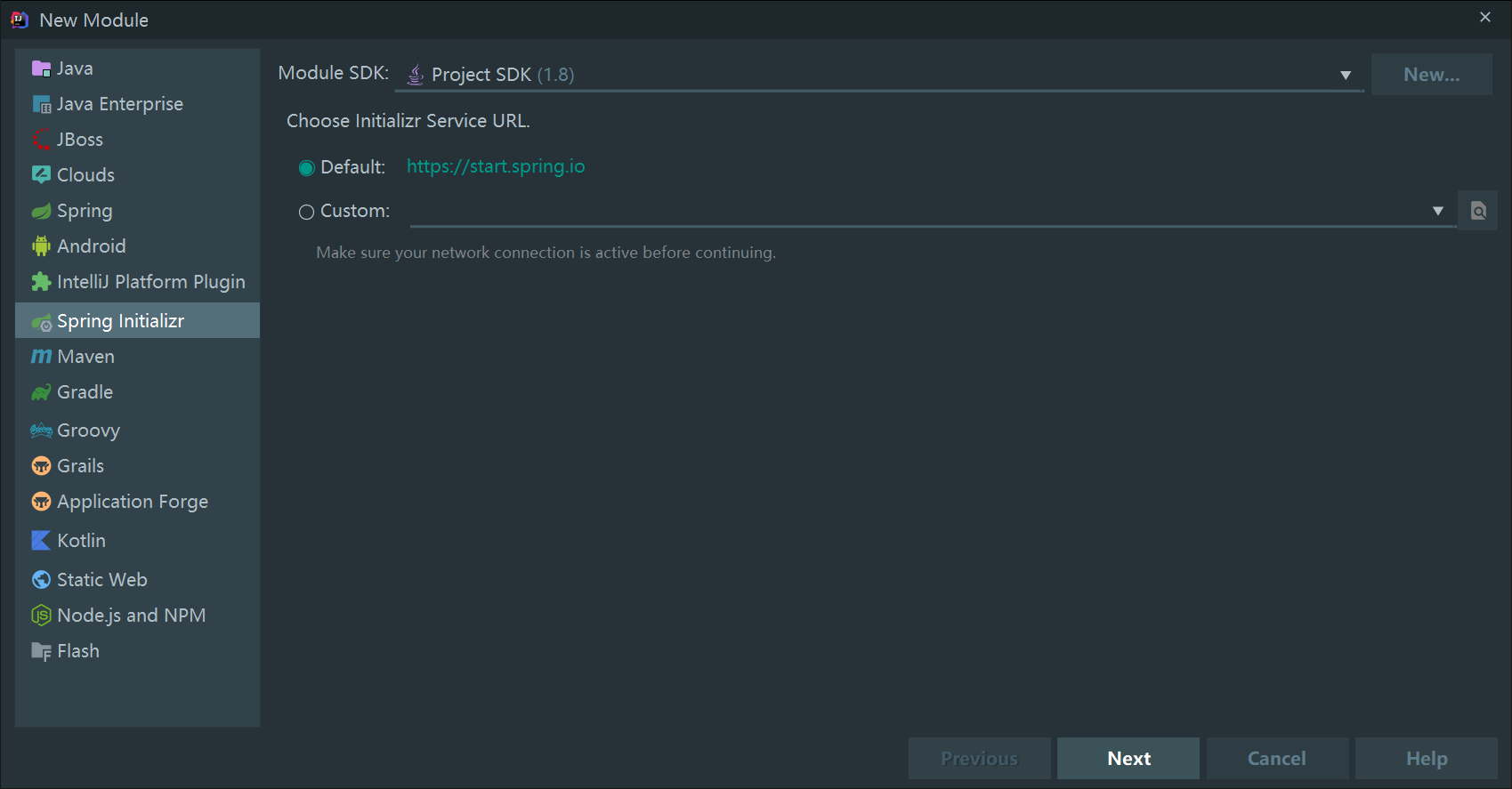The image size is (1512, 789).
Task: Click the Static Web globe icon
Action: pos(41,580)
